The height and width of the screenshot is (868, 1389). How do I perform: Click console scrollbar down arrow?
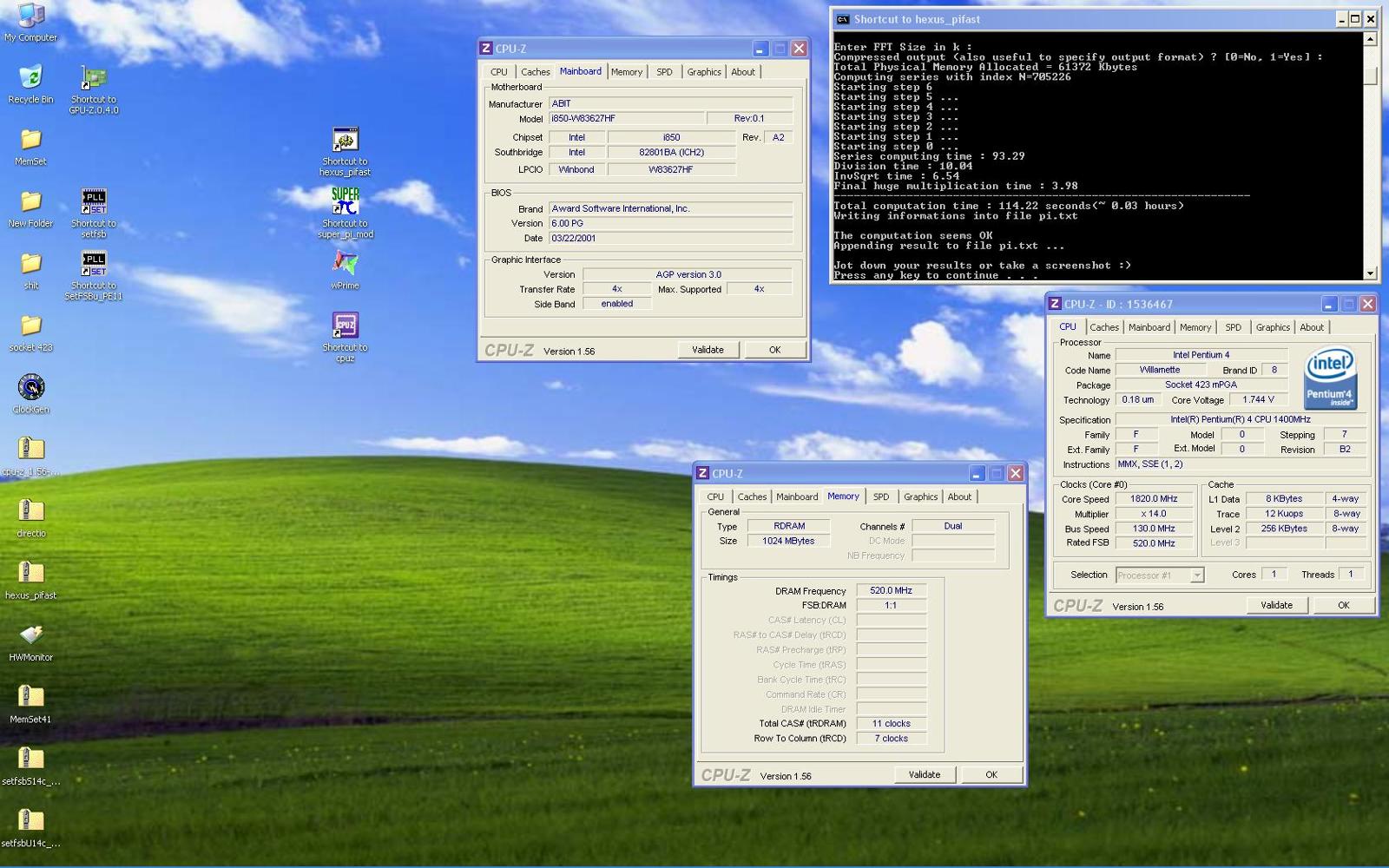click(1371, 273)
